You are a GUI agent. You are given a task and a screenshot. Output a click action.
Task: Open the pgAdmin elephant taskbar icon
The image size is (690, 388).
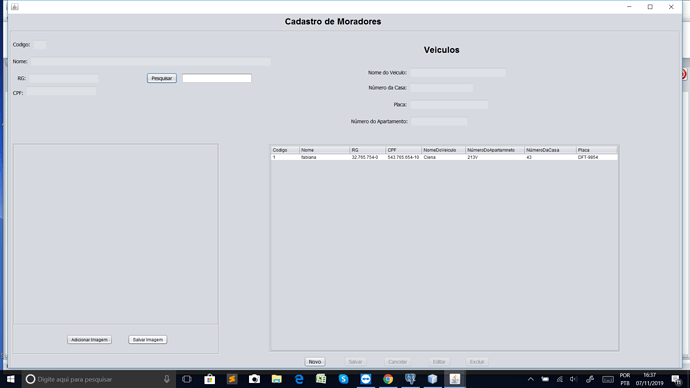point(410,379)
